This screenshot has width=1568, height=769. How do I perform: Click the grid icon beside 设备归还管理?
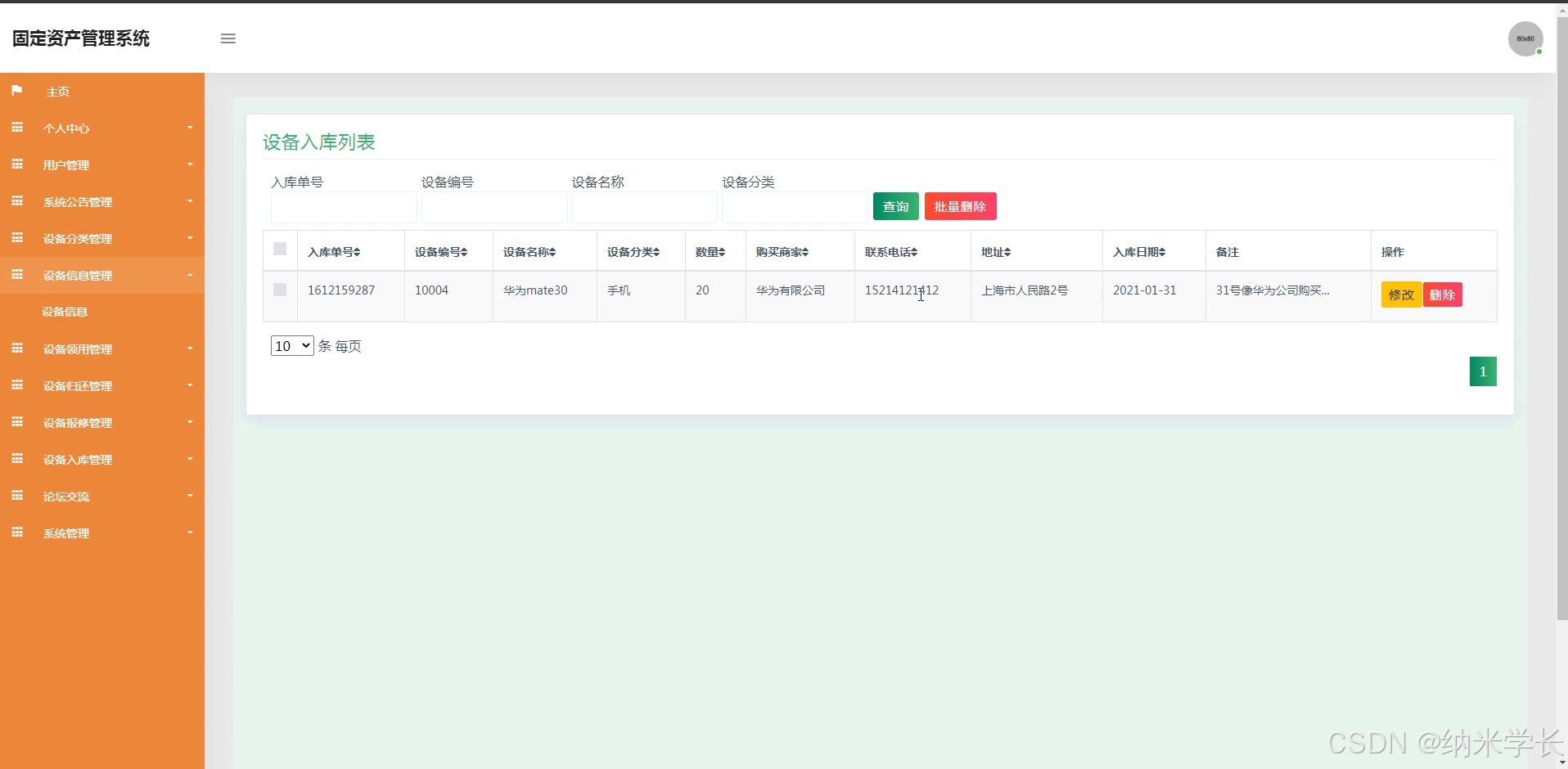[x=17, y=385]
